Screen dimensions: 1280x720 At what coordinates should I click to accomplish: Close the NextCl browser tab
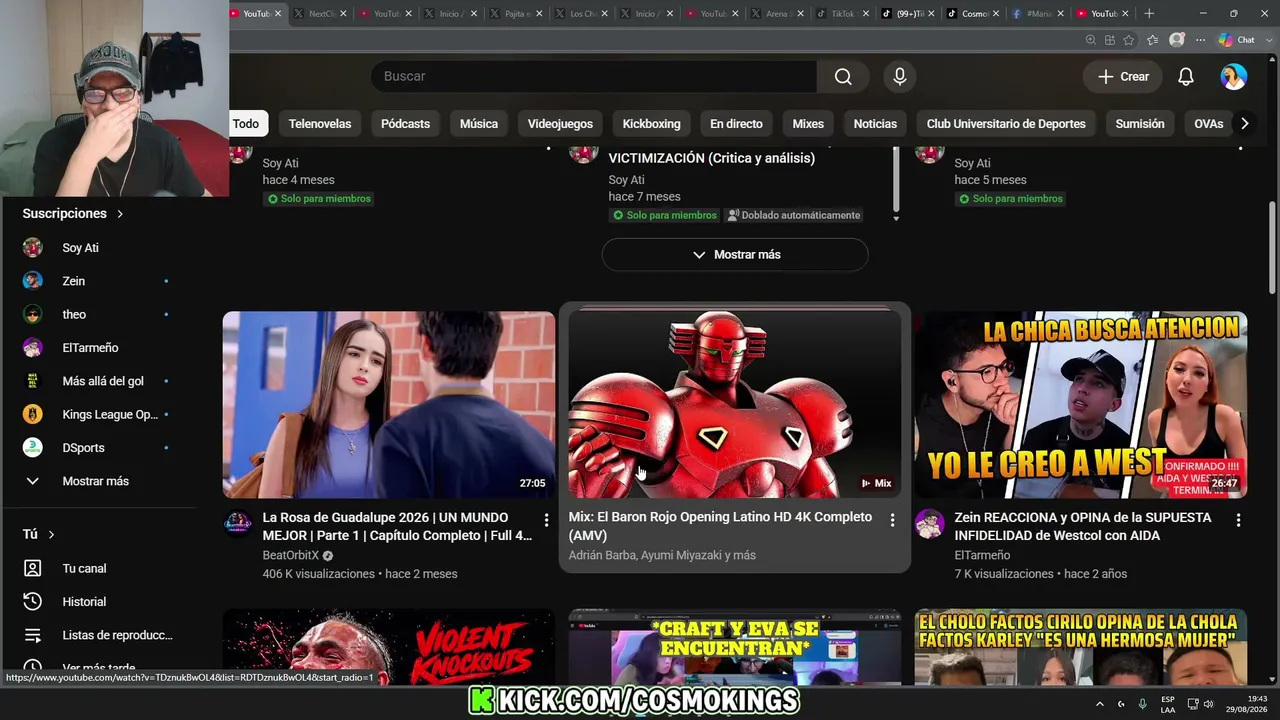click(x=344, y=14)
